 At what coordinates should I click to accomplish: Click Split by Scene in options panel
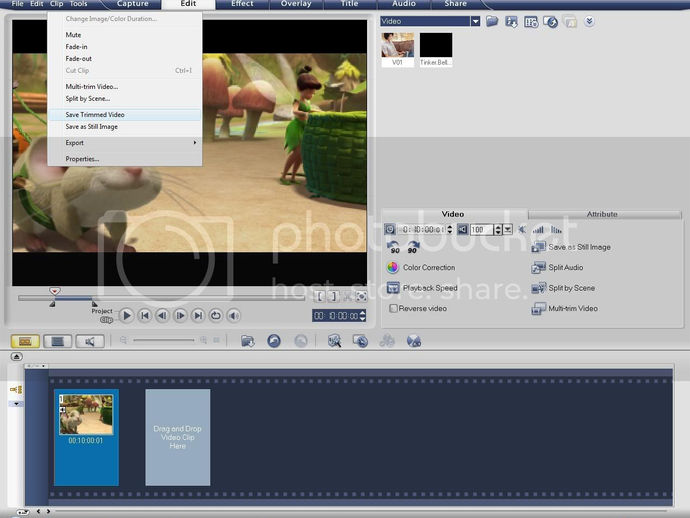tap(563, 288)
